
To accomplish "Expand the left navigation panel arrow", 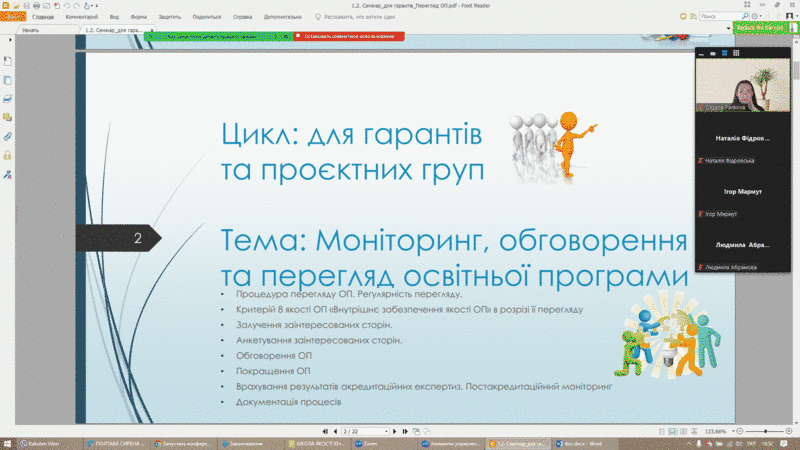I will click(10, 40).
